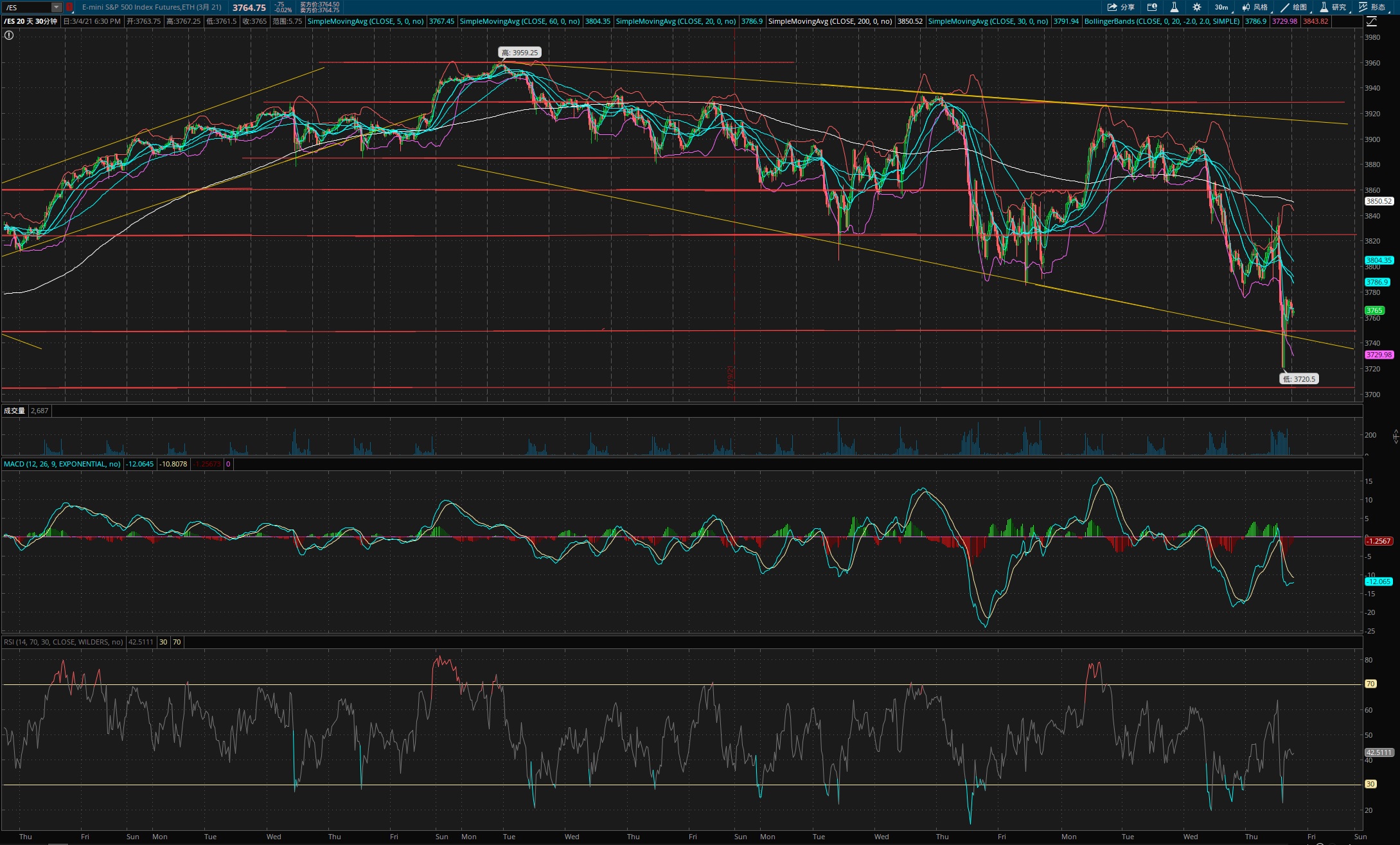Click the 3765 green last price tag
1400x845 pixels.
coord(1374,310)
